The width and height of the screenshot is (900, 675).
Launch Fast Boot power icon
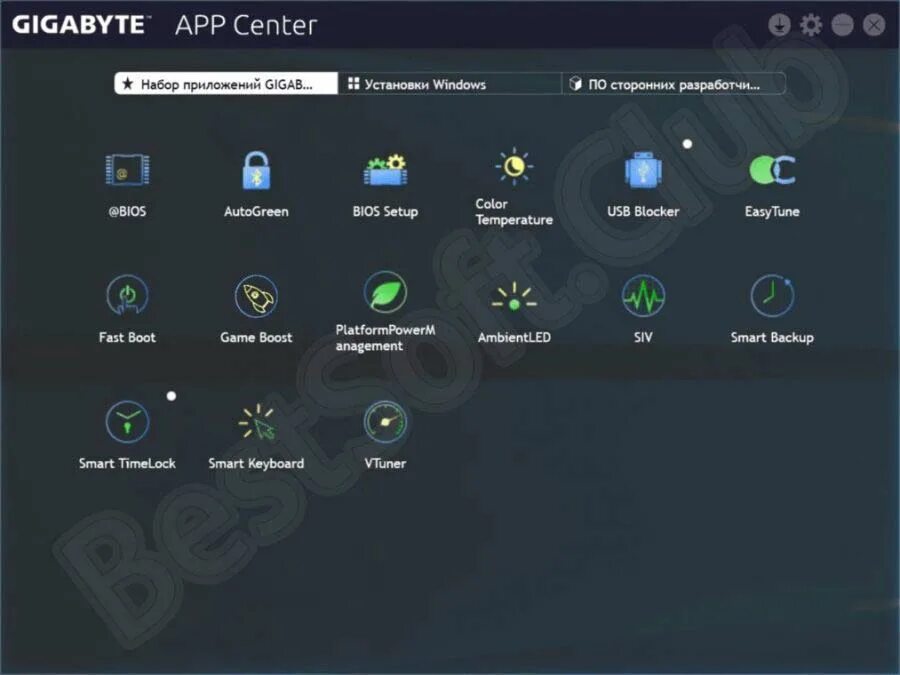127,296
